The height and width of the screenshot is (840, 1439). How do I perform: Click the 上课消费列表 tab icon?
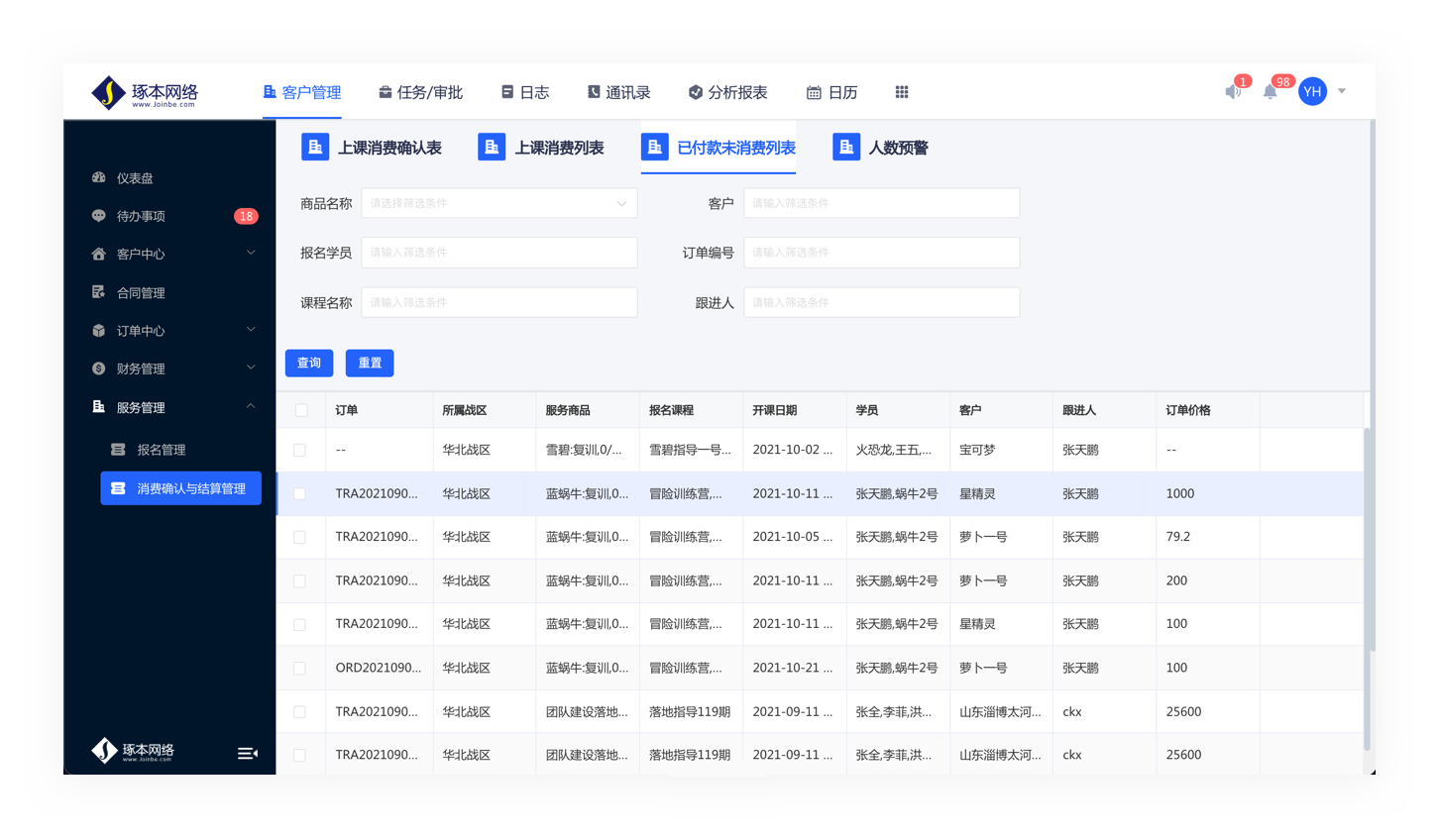pos(492,147)
